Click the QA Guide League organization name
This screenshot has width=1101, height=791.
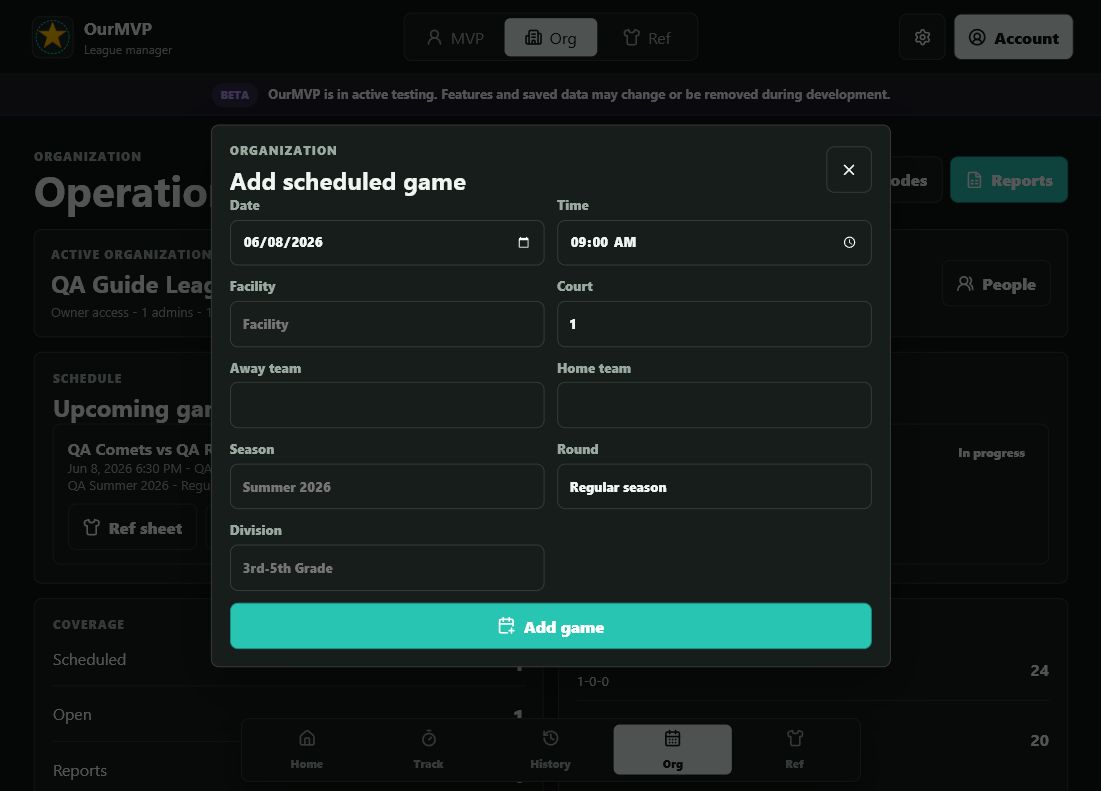pos(131,284)
